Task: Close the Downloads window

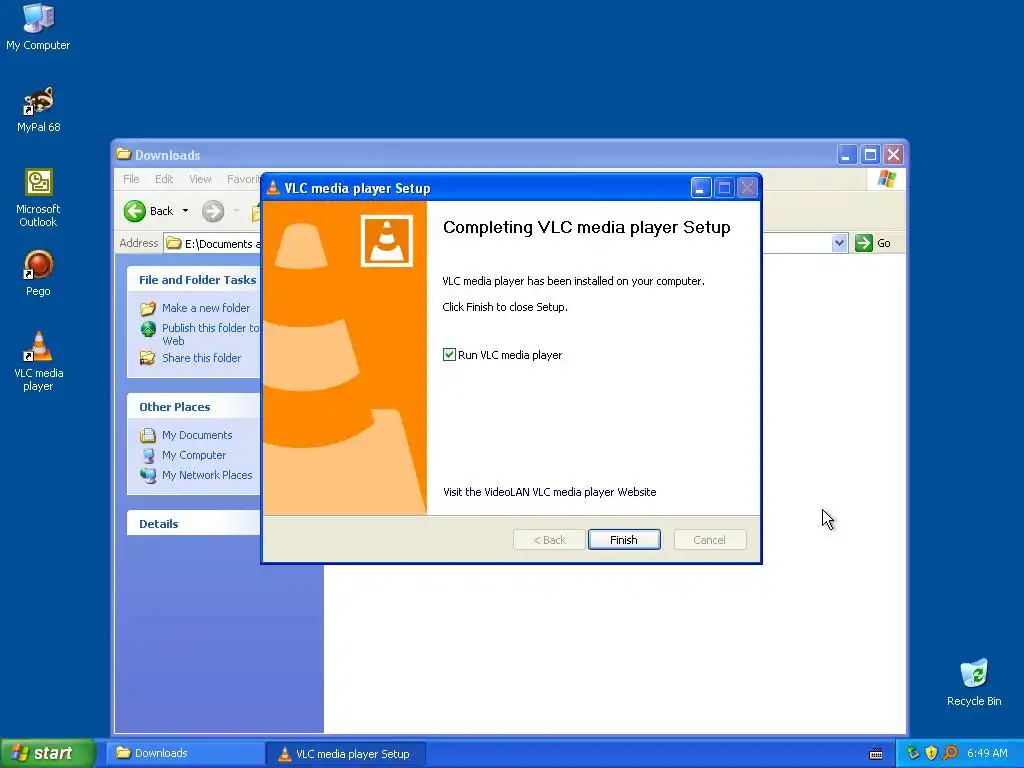Action: [x=893, y=155]
